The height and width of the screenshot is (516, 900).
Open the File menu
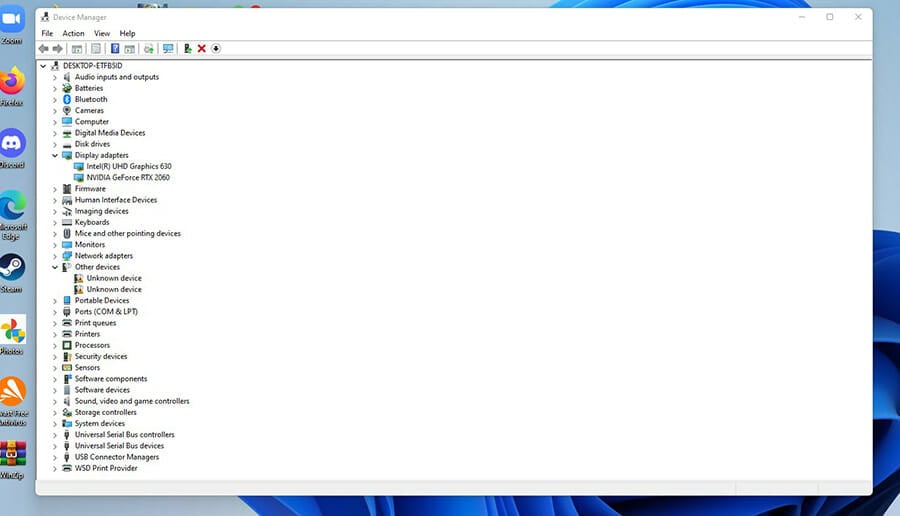47,33
